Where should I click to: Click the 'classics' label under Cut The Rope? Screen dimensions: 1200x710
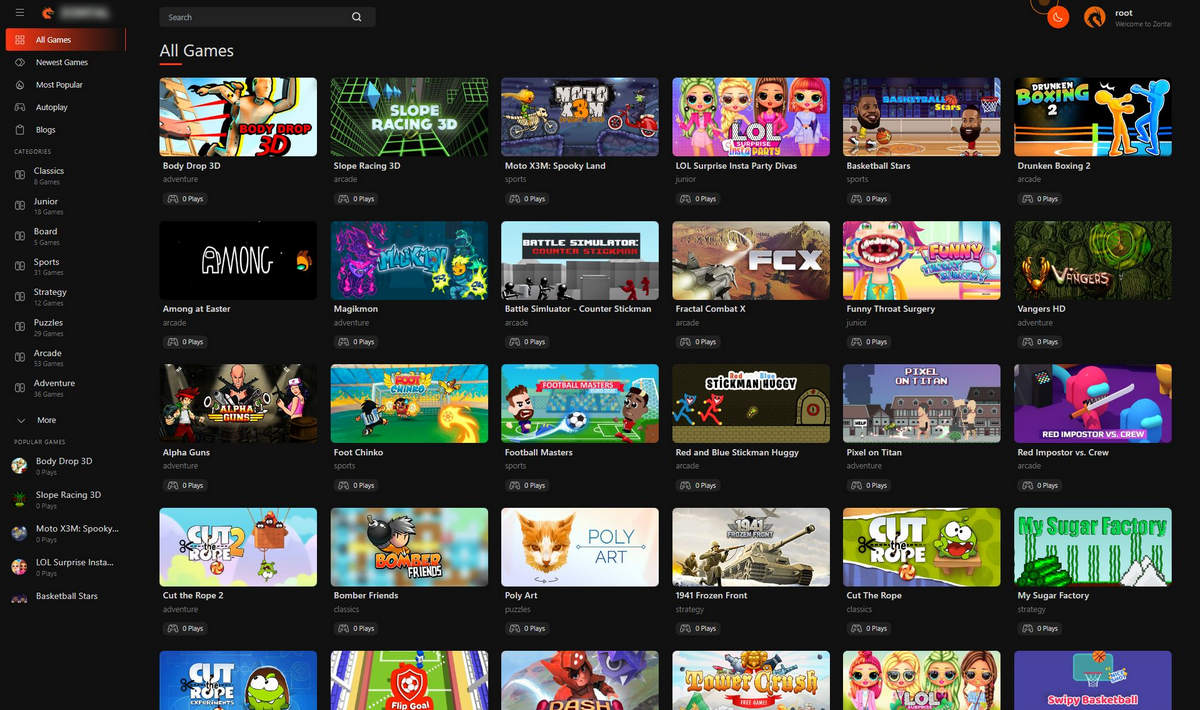coord(860,609)
